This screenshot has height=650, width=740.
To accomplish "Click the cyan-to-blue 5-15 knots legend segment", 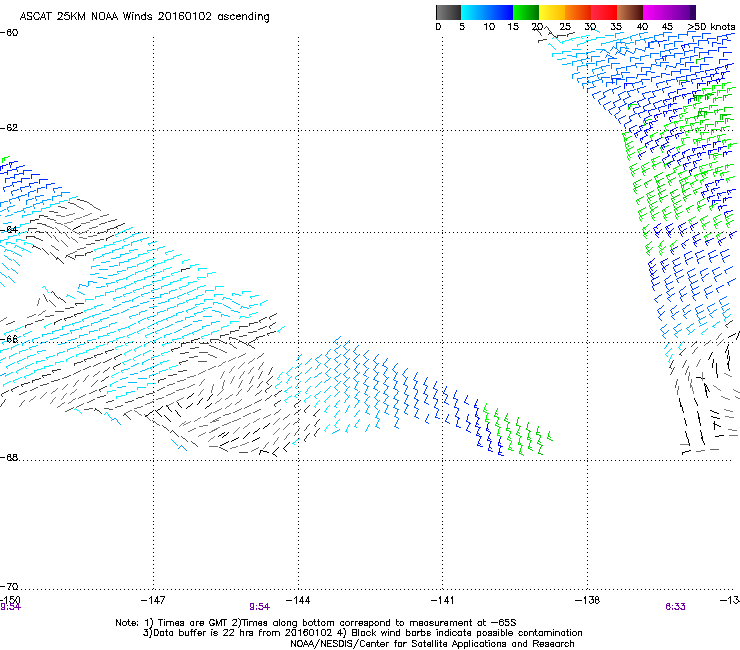I will [x=487, y=12].
